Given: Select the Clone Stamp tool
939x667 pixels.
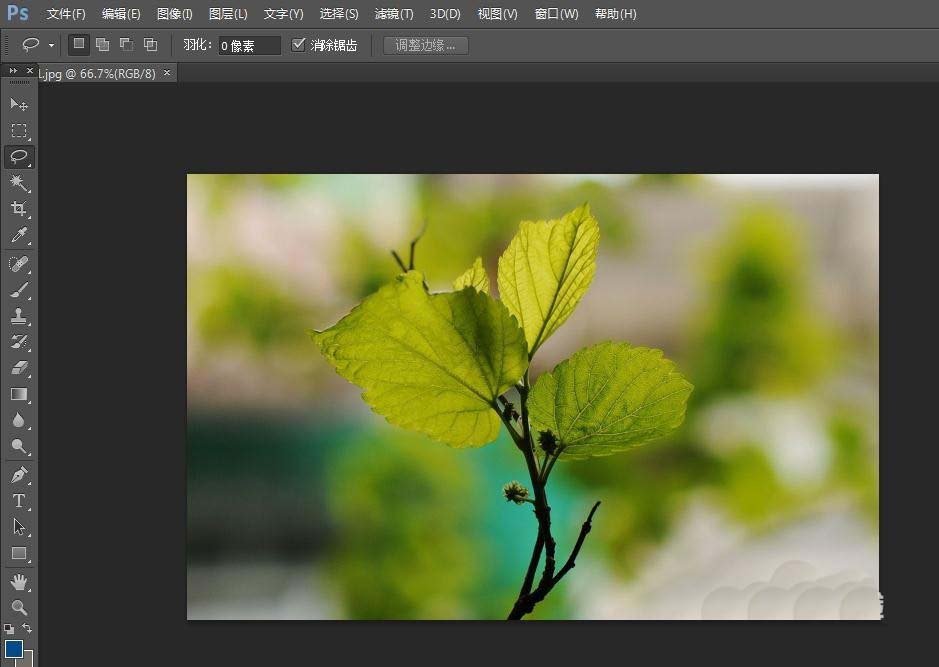Looking at the screenshot, I should click(x=19, y=316).
